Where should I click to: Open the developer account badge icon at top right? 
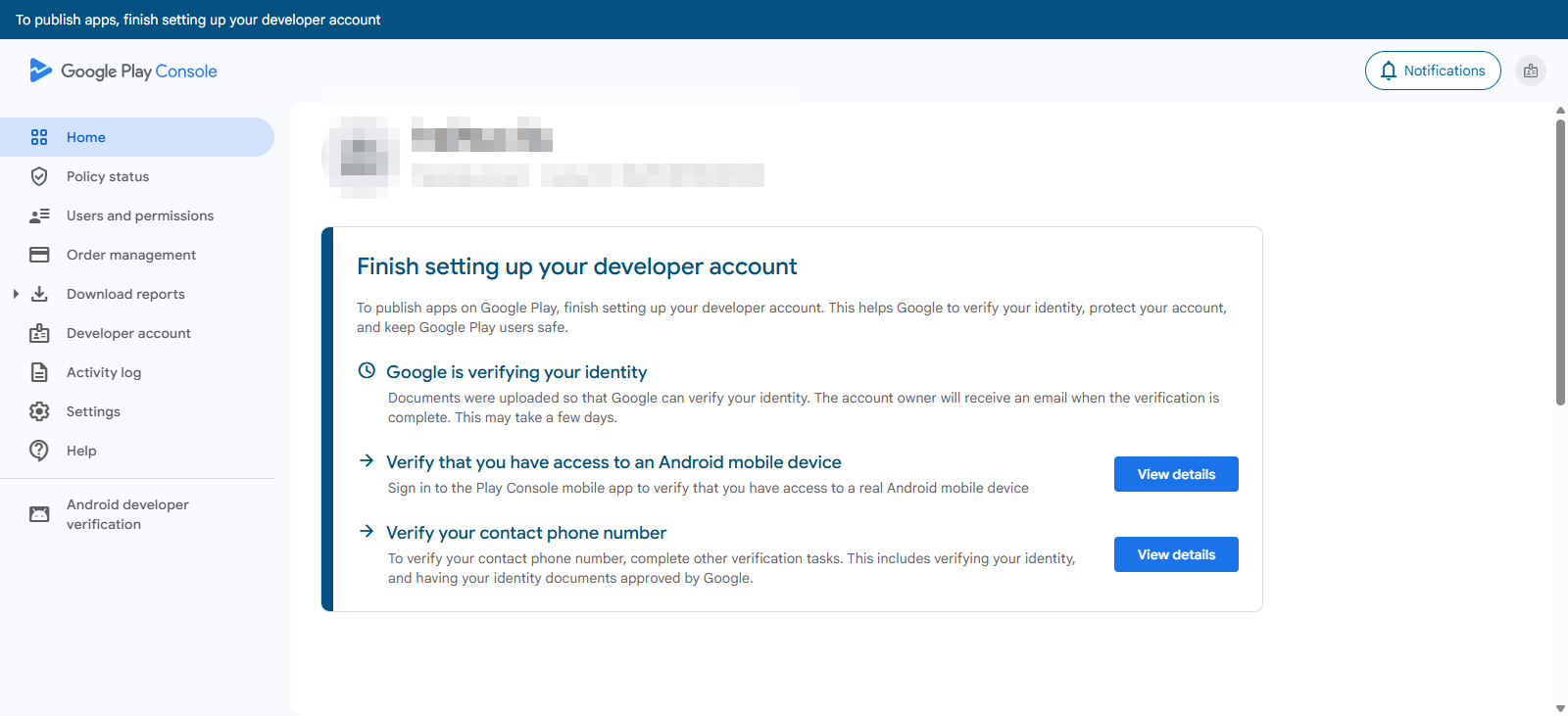1530,71
